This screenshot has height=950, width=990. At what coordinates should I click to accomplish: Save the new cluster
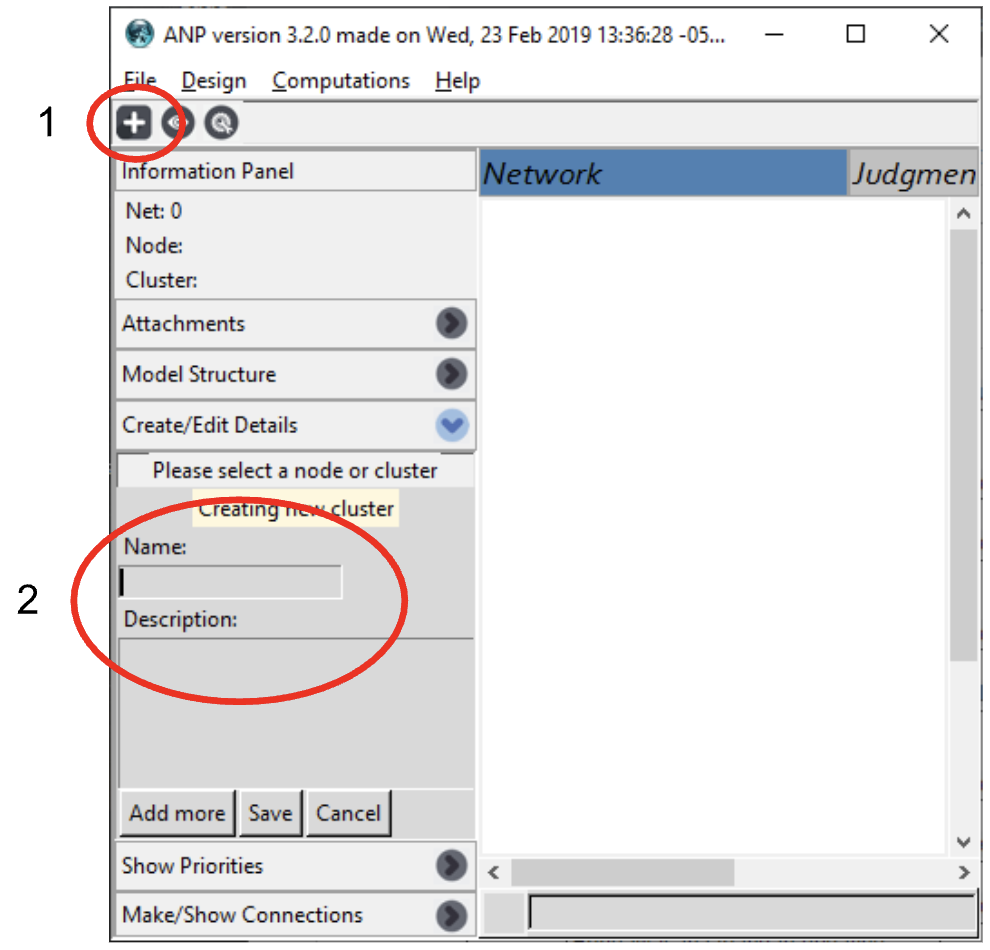coord(271,813)
